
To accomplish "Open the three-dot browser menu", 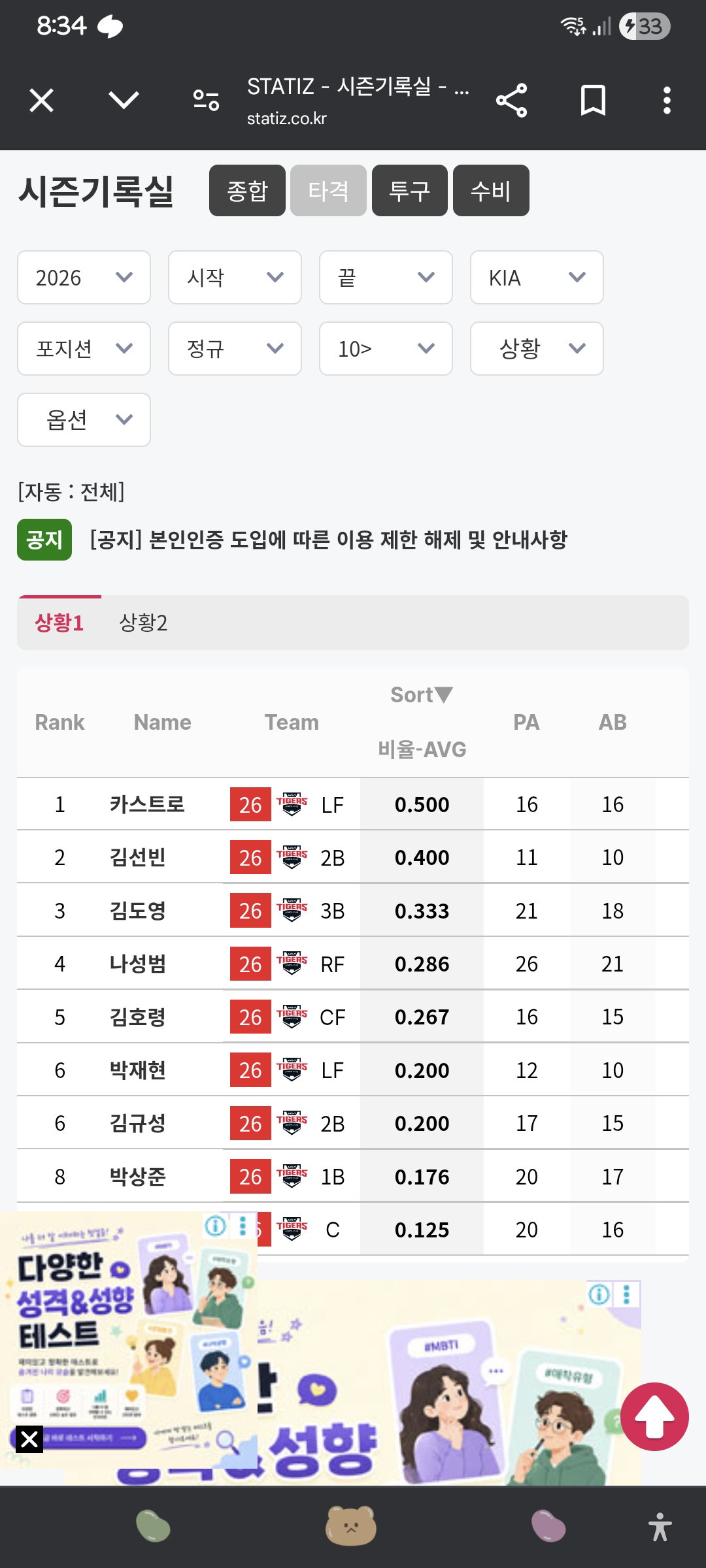I will coord(667,101).
